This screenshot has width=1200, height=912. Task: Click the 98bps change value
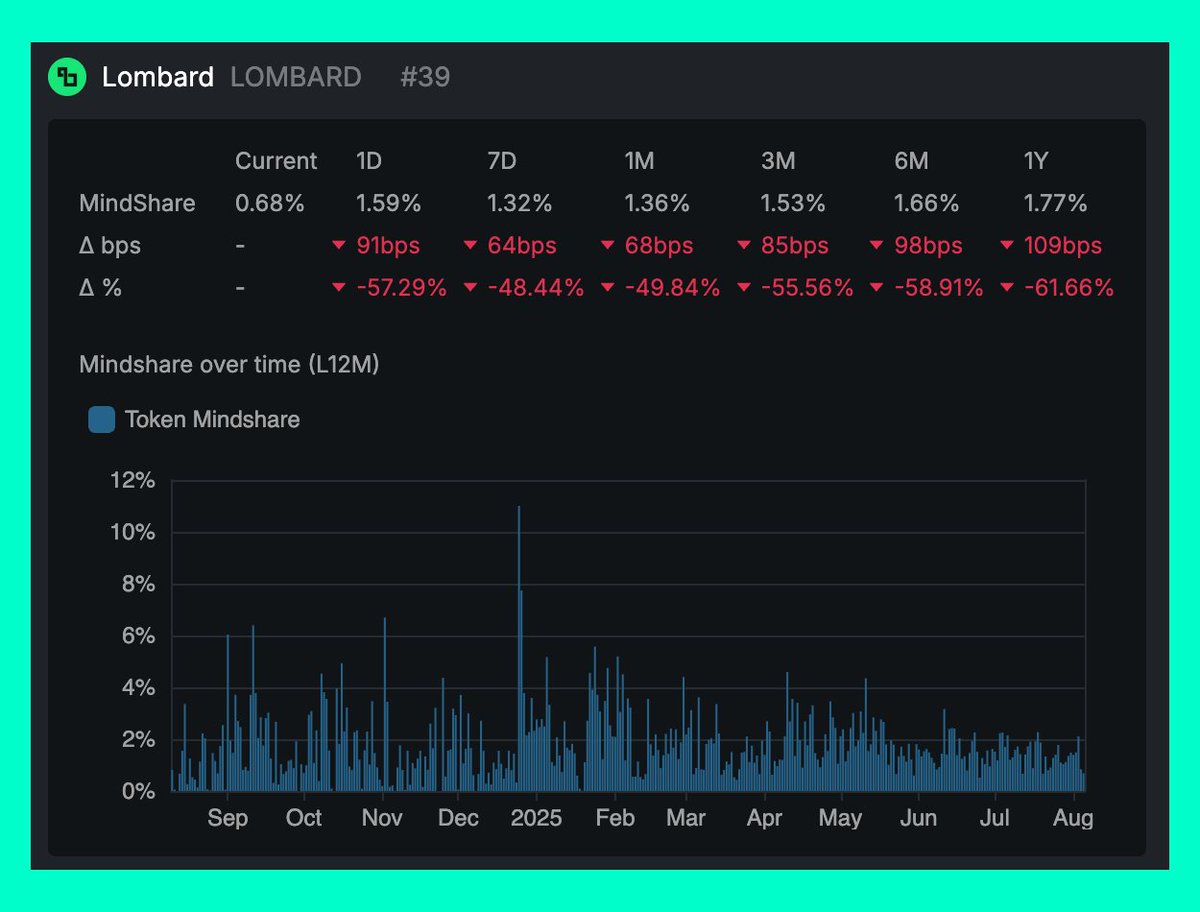click(x=929, y=246)
